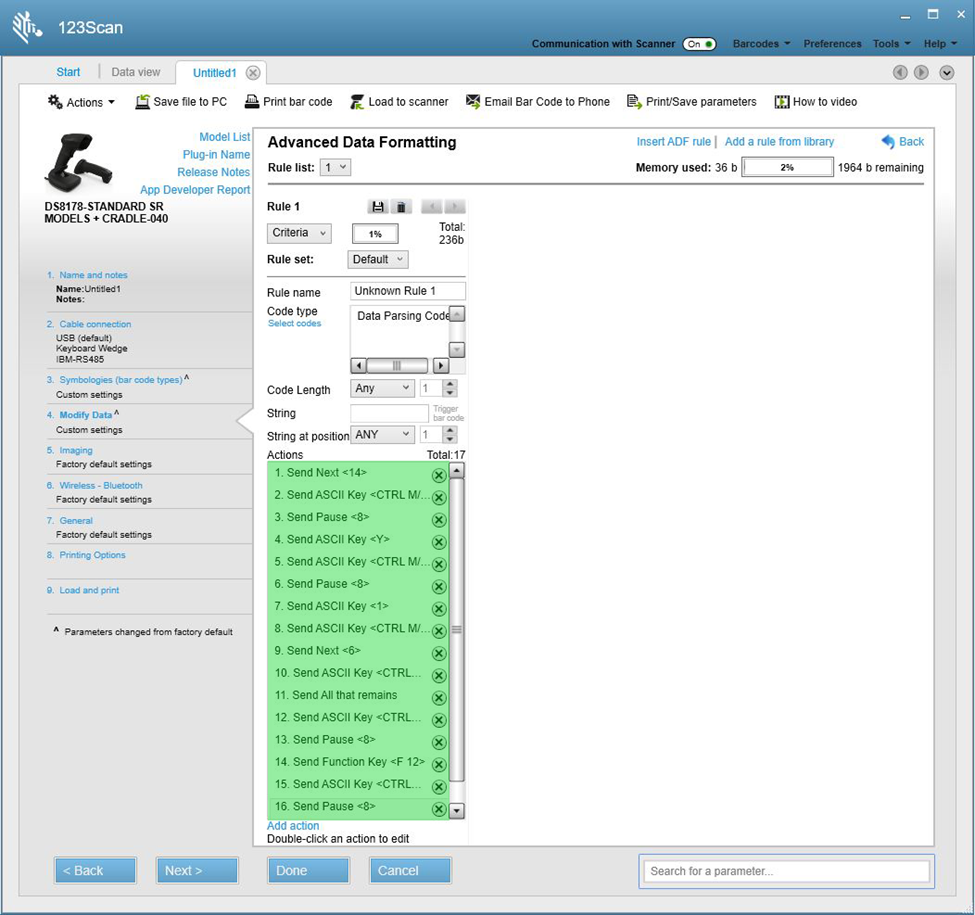Image resolution: width=975 pixels, height=915 pixels.
Task: Open the Rule set Default dropdown
Action: tap(378, 258)
